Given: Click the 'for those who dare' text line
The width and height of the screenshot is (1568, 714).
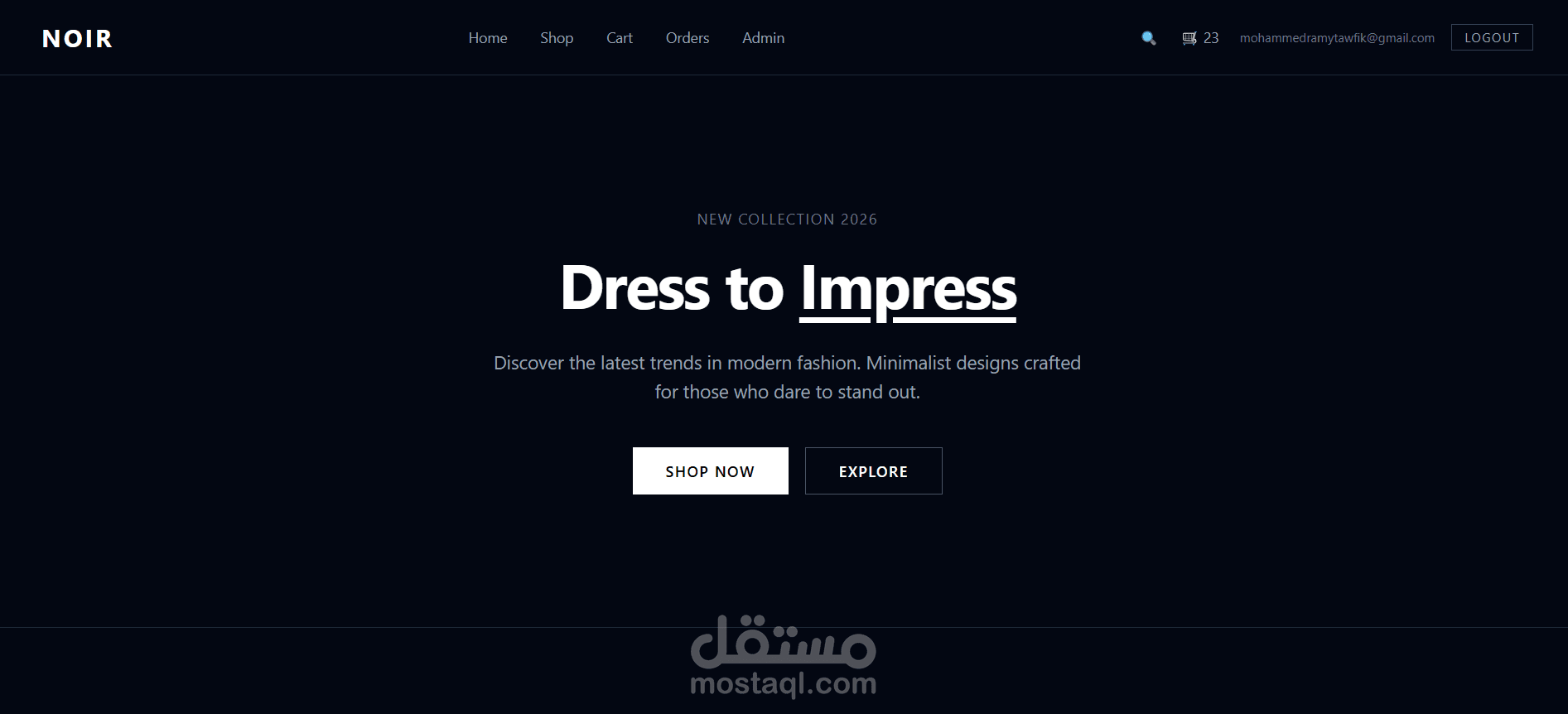Looking at the screenshot, I should (787, 392).
